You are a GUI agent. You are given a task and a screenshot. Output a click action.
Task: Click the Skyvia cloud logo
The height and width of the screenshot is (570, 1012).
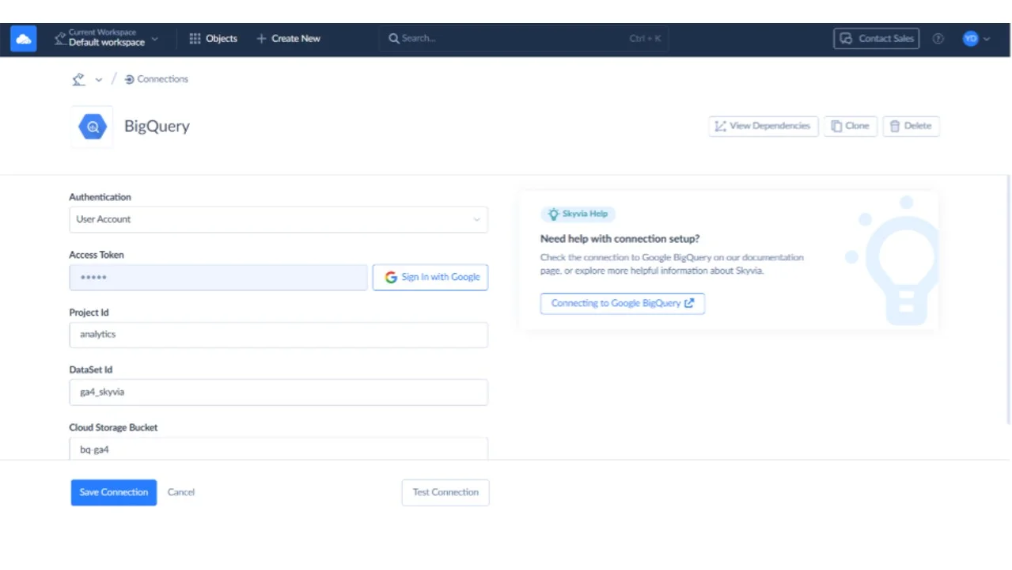coord(23,39)
